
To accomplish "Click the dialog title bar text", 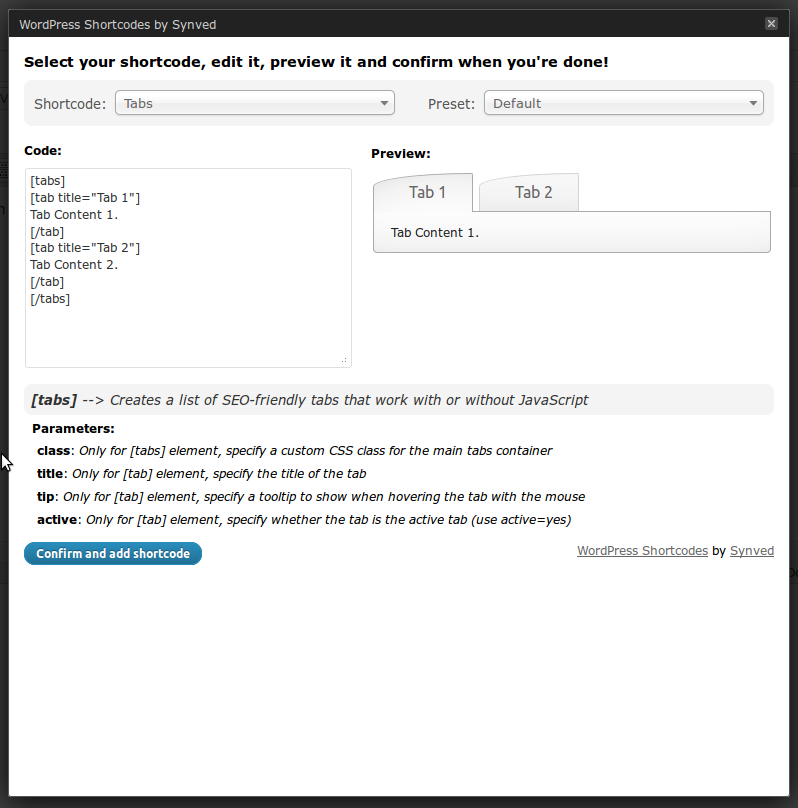I will 117,25.
